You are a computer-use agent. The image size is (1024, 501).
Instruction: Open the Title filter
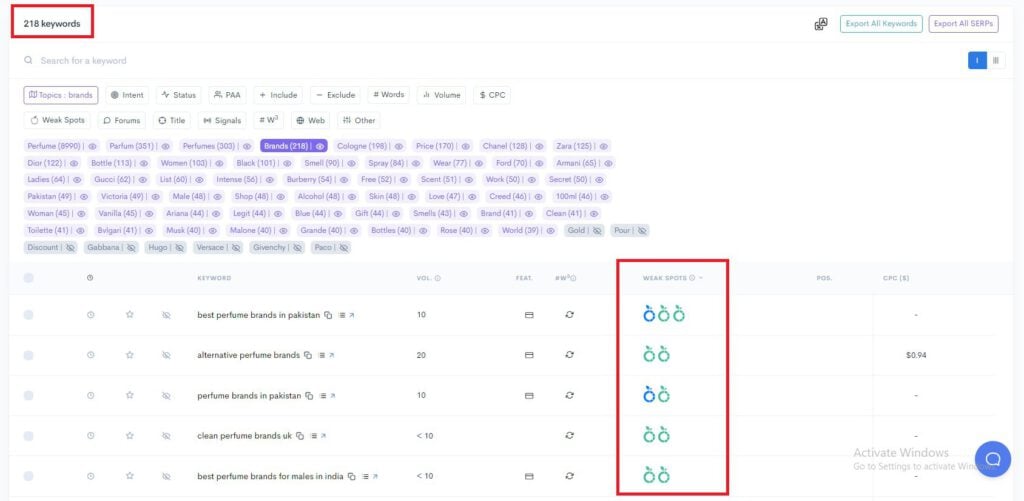172,120
